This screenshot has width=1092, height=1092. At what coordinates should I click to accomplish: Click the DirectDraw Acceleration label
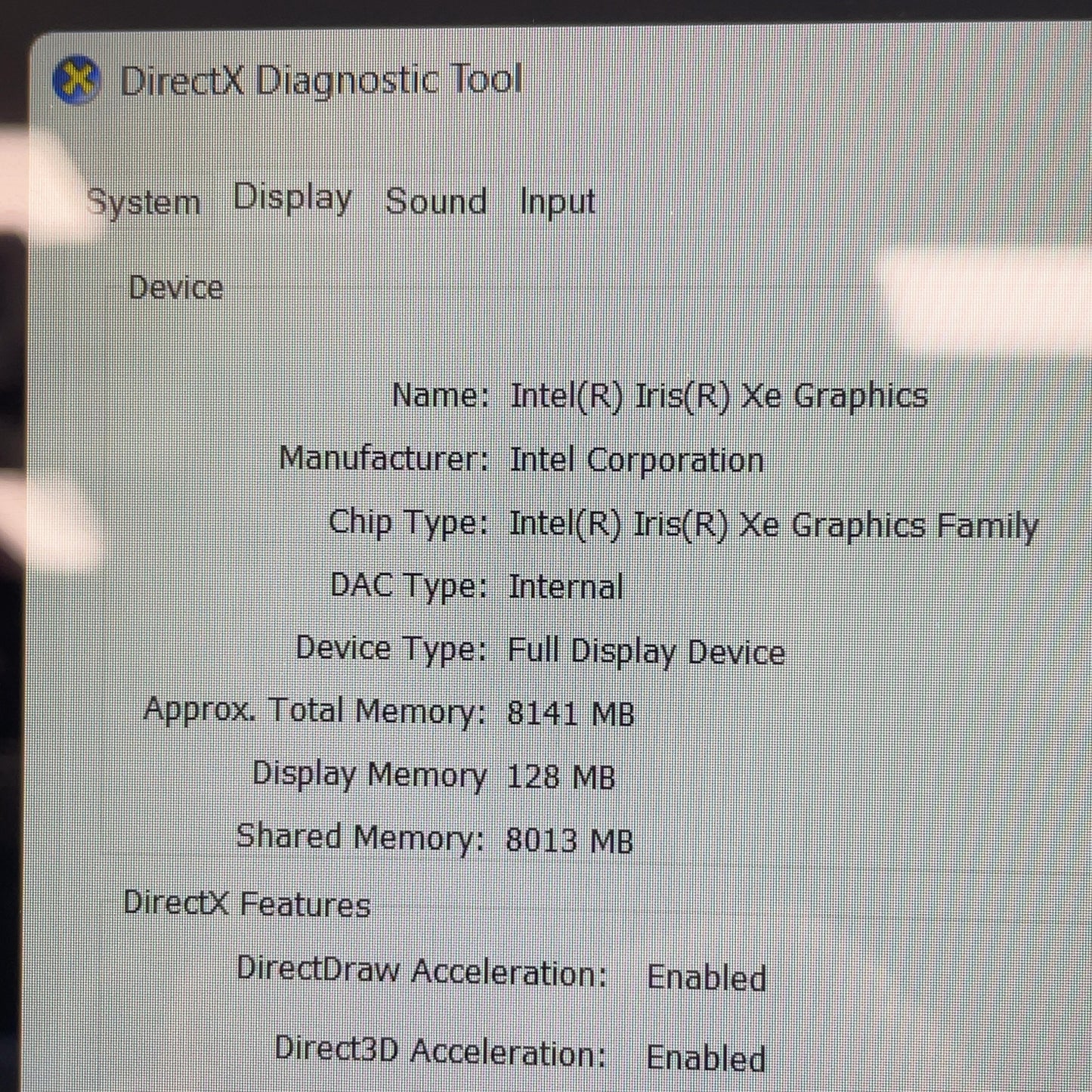[422, 971]
